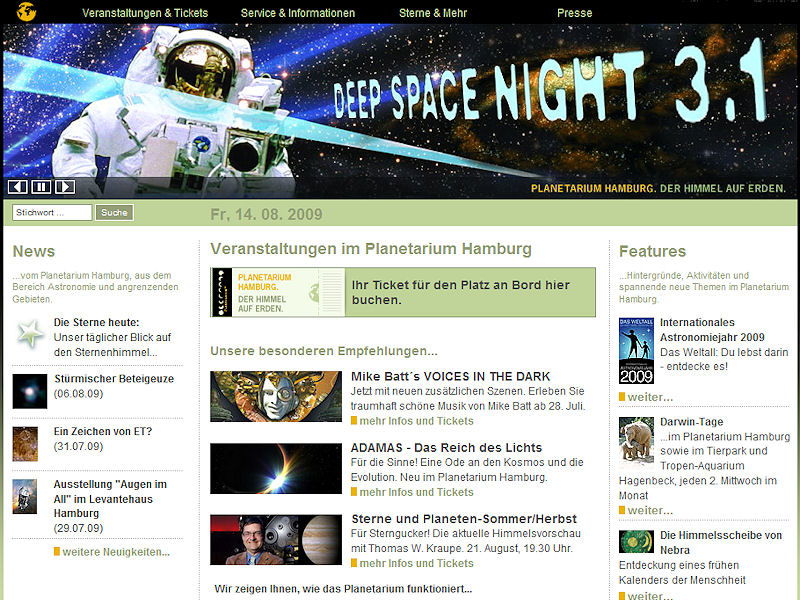The width and height of the screenshot is (800, 600).
Task: Click the Suche search button
Action: [x=114, y=212]
